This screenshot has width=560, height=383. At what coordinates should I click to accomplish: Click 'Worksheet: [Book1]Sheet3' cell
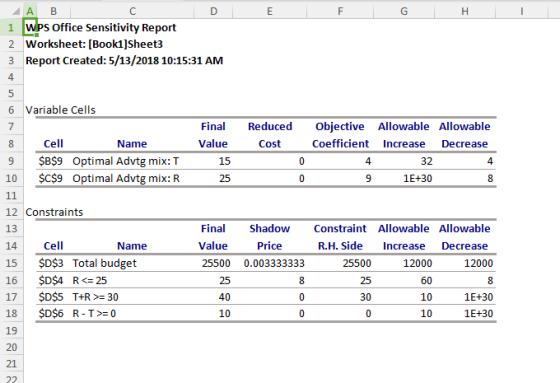pos(94,44)
